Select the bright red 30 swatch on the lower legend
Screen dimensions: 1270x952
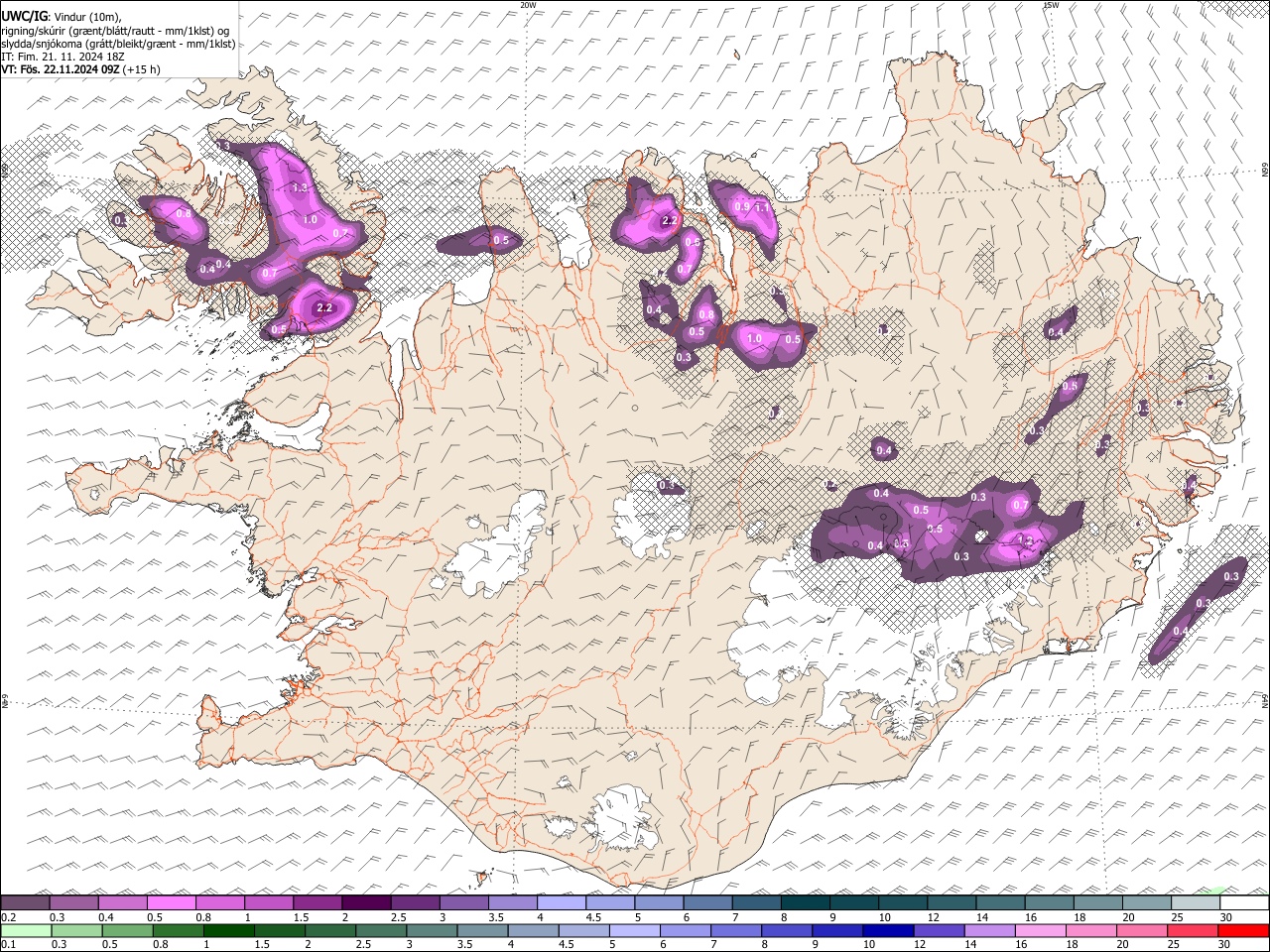pyautogui.click(x=1244, y=930)
